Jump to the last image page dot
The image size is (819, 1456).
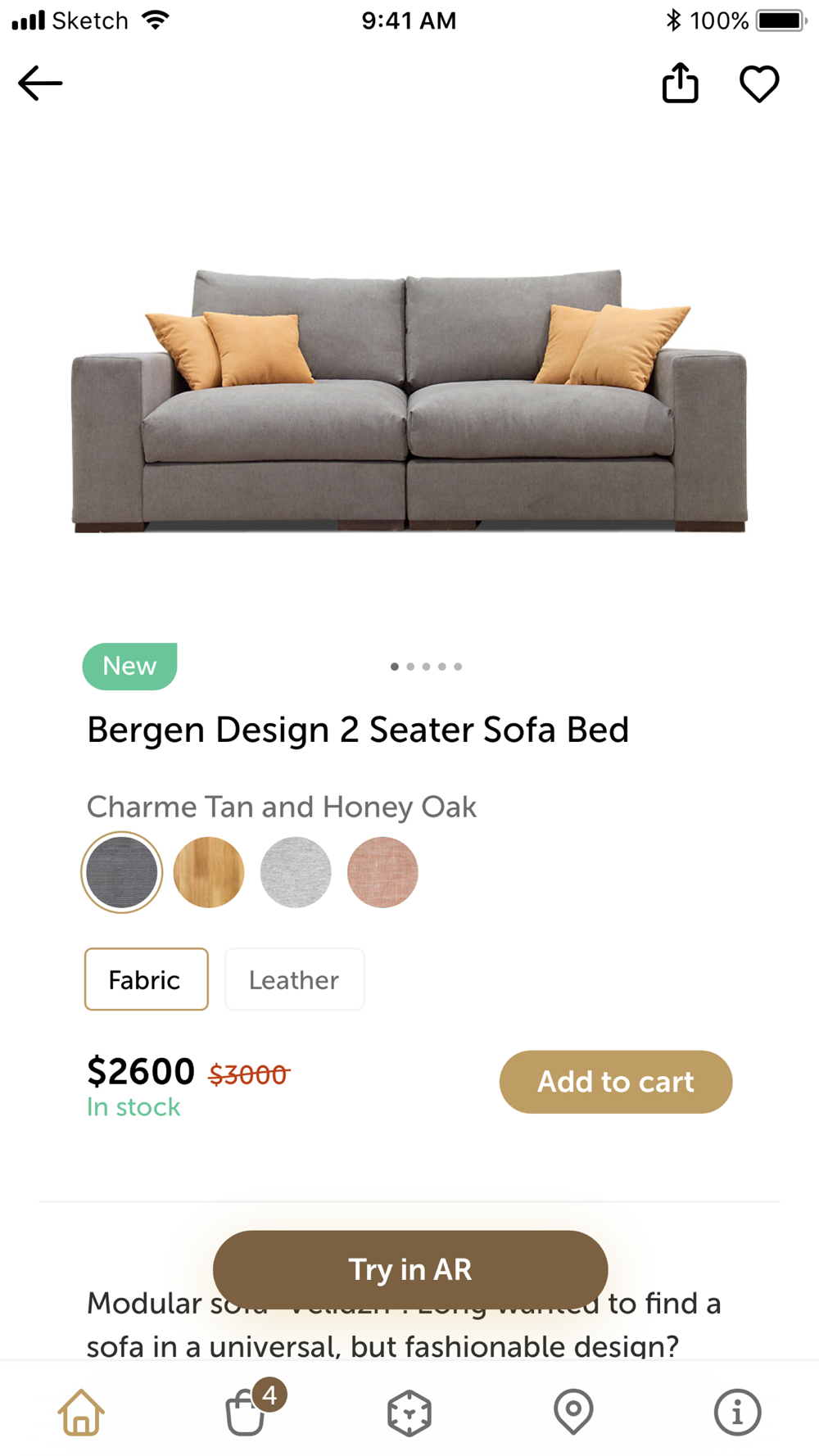458,667
